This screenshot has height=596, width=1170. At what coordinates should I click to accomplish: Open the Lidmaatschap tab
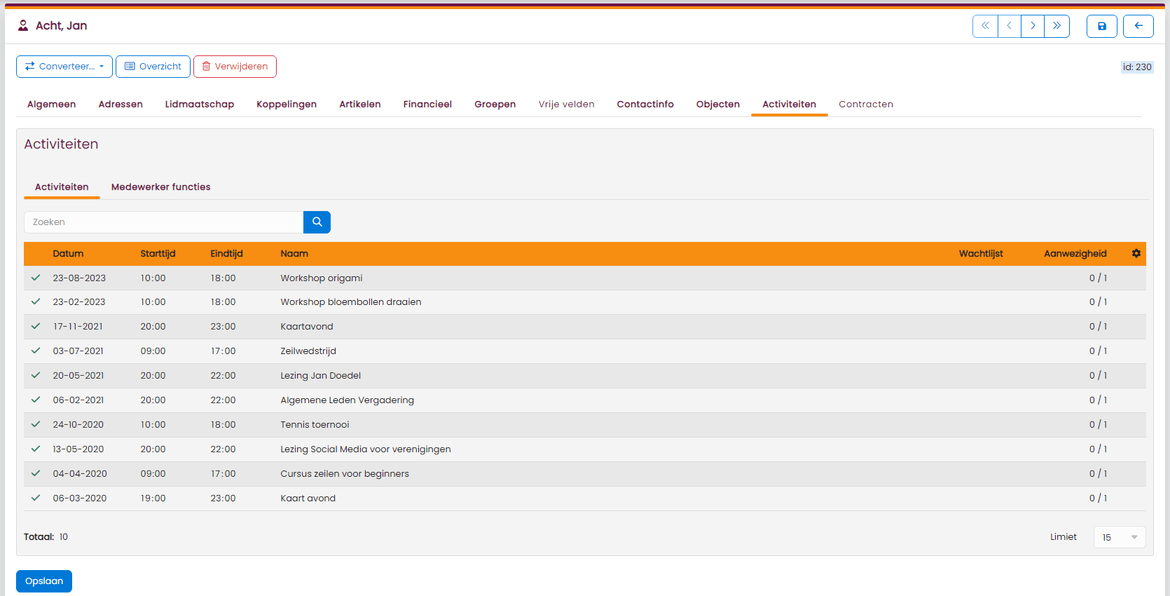[199, 104]
